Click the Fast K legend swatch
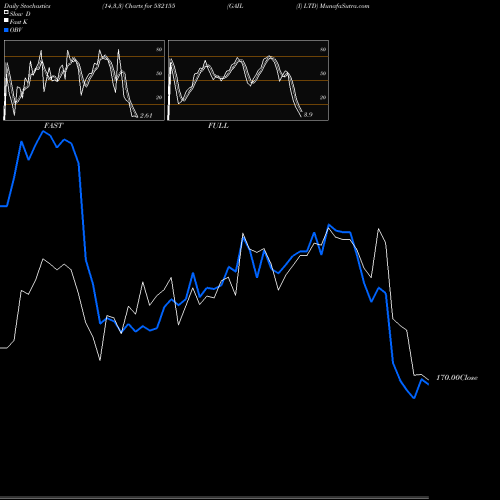The width and height of the screenshot is (500, 500). pos(6,20)
